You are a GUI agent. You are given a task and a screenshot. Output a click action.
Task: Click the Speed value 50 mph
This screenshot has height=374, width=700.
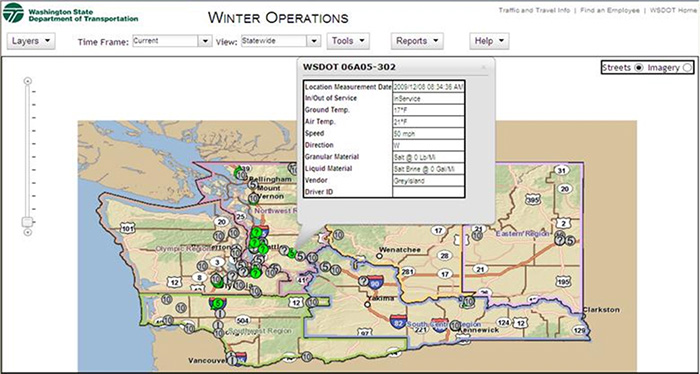pyautogui.click(x=429, y=133)
